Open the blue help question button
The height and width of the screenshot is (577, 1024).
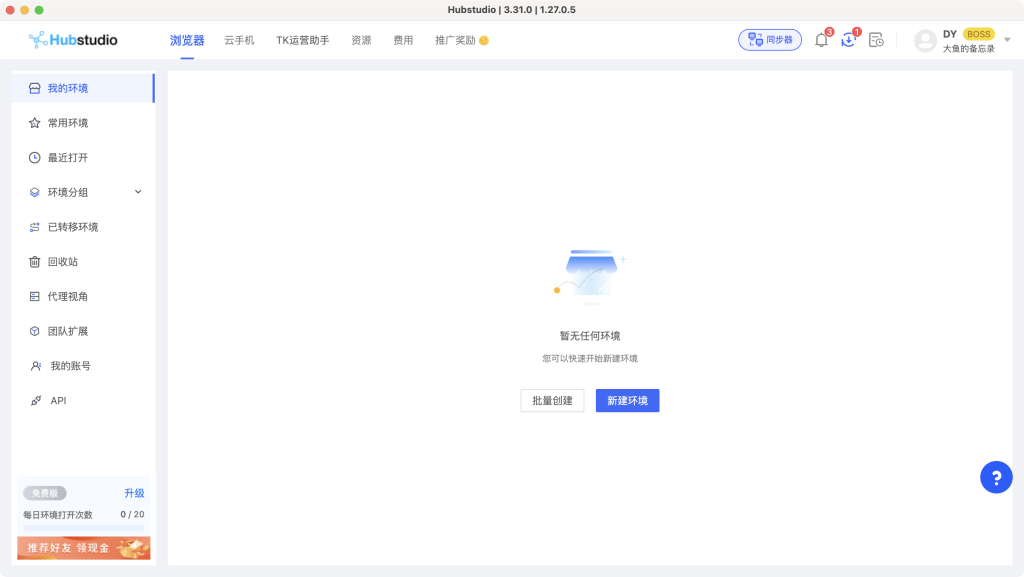tap(996, 477)
